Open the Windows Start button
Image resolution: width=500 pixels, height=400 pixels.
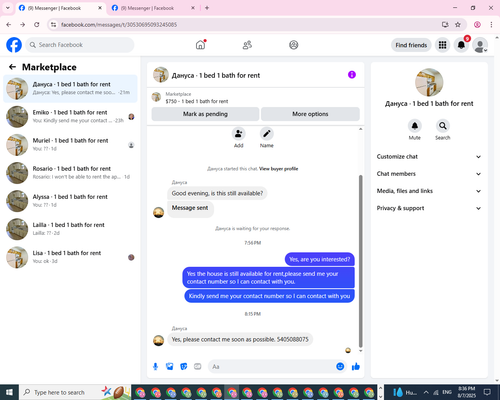coord(9,392)
